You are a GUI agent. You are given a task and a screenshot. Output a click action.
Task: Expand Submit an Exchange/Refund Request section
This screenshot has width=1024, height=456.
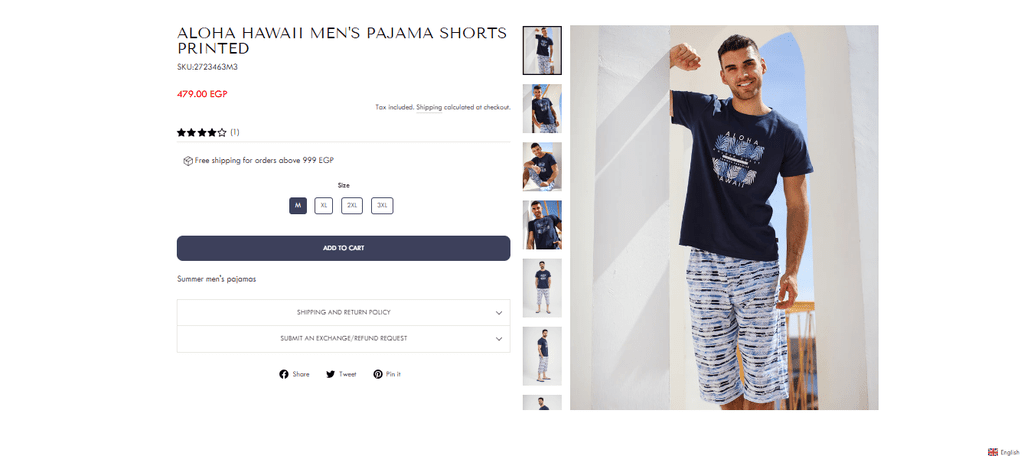[x=344, y=339]
